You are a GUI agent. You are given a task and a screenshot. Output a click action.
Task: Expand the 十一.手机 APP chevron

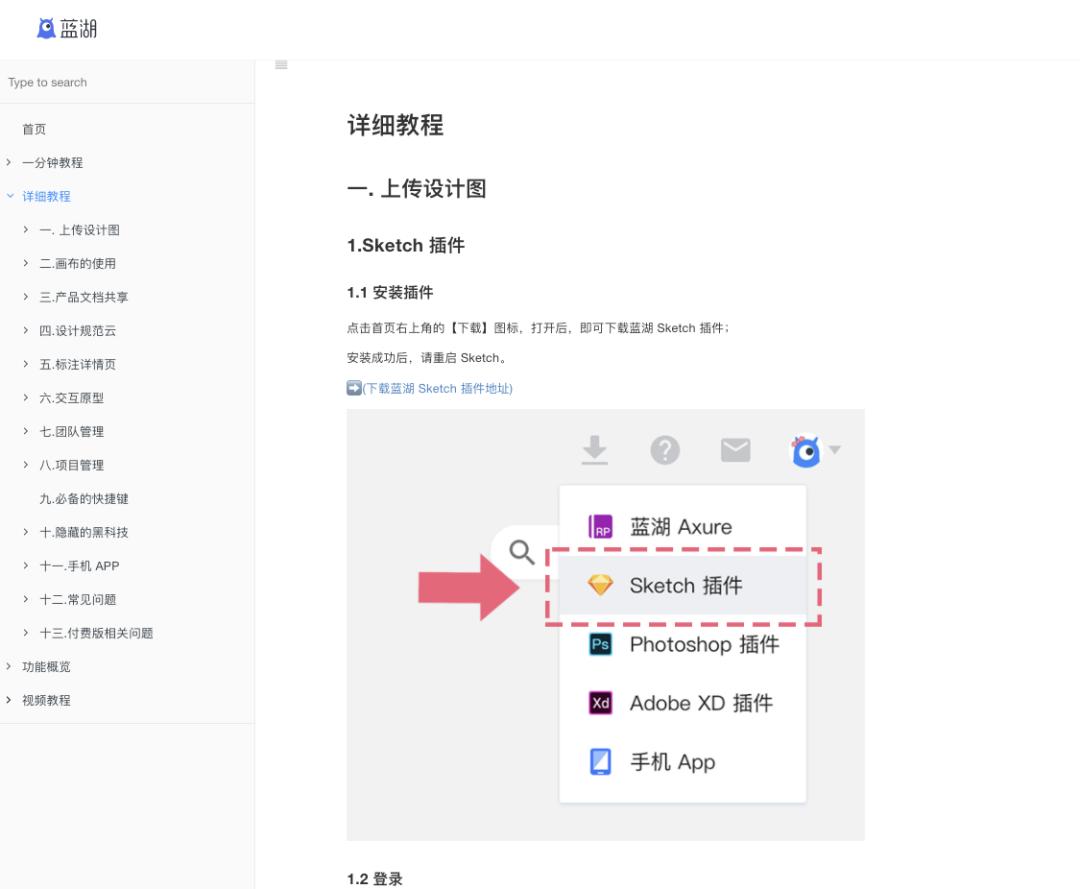25,565
